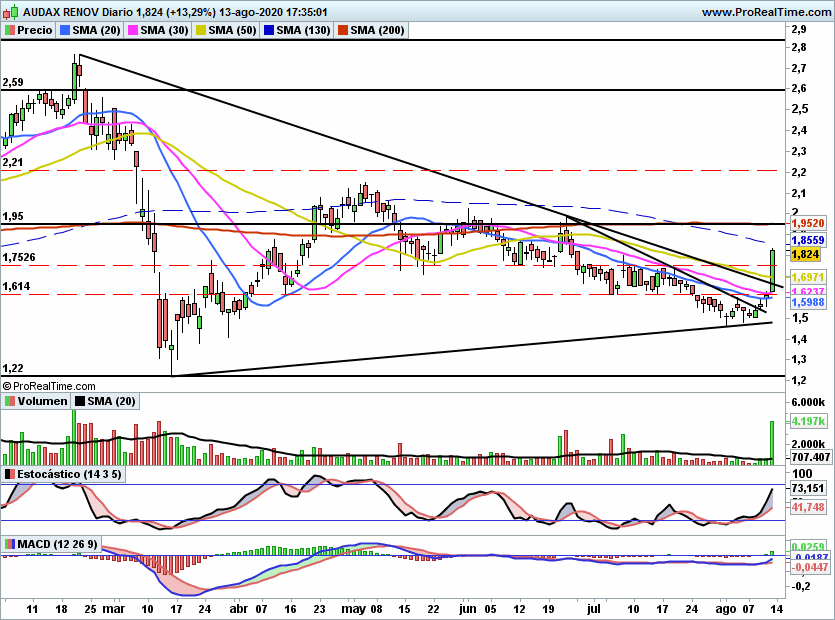Click the 1,22 support level label
This screenshot has width=835, height=620.
(x=13, y=369)
